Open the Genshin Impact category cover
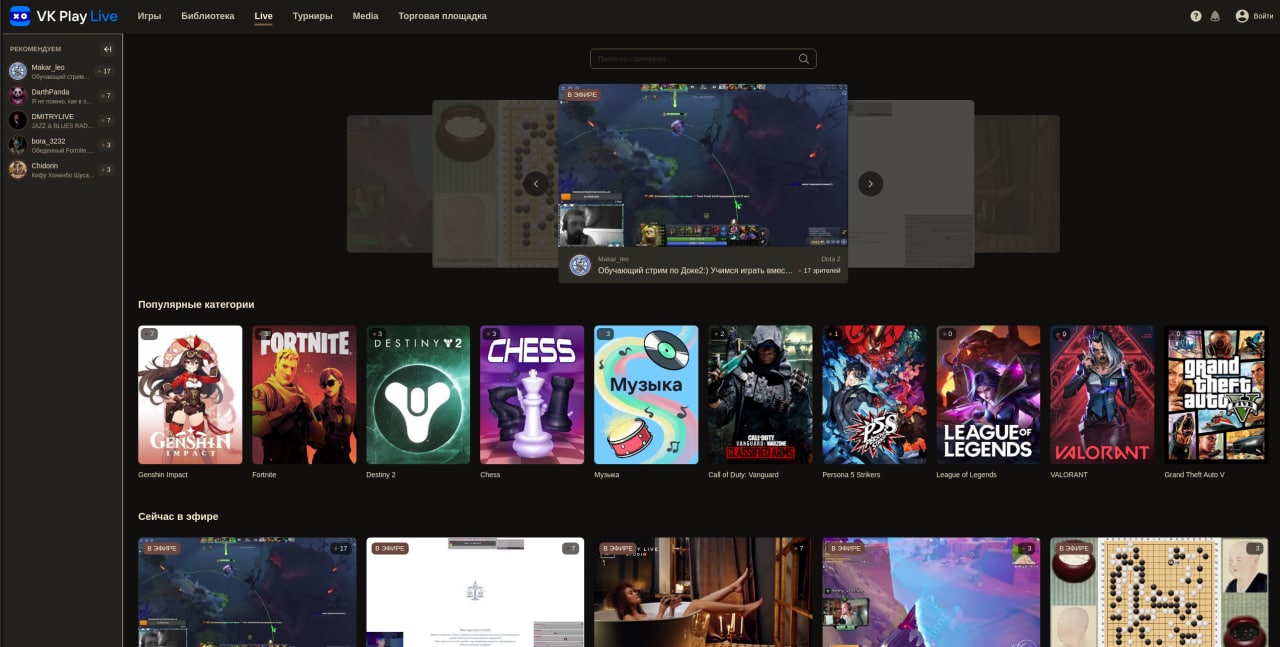The width and height of the screenshot is (1280, 647). click(x=190, y=394)
